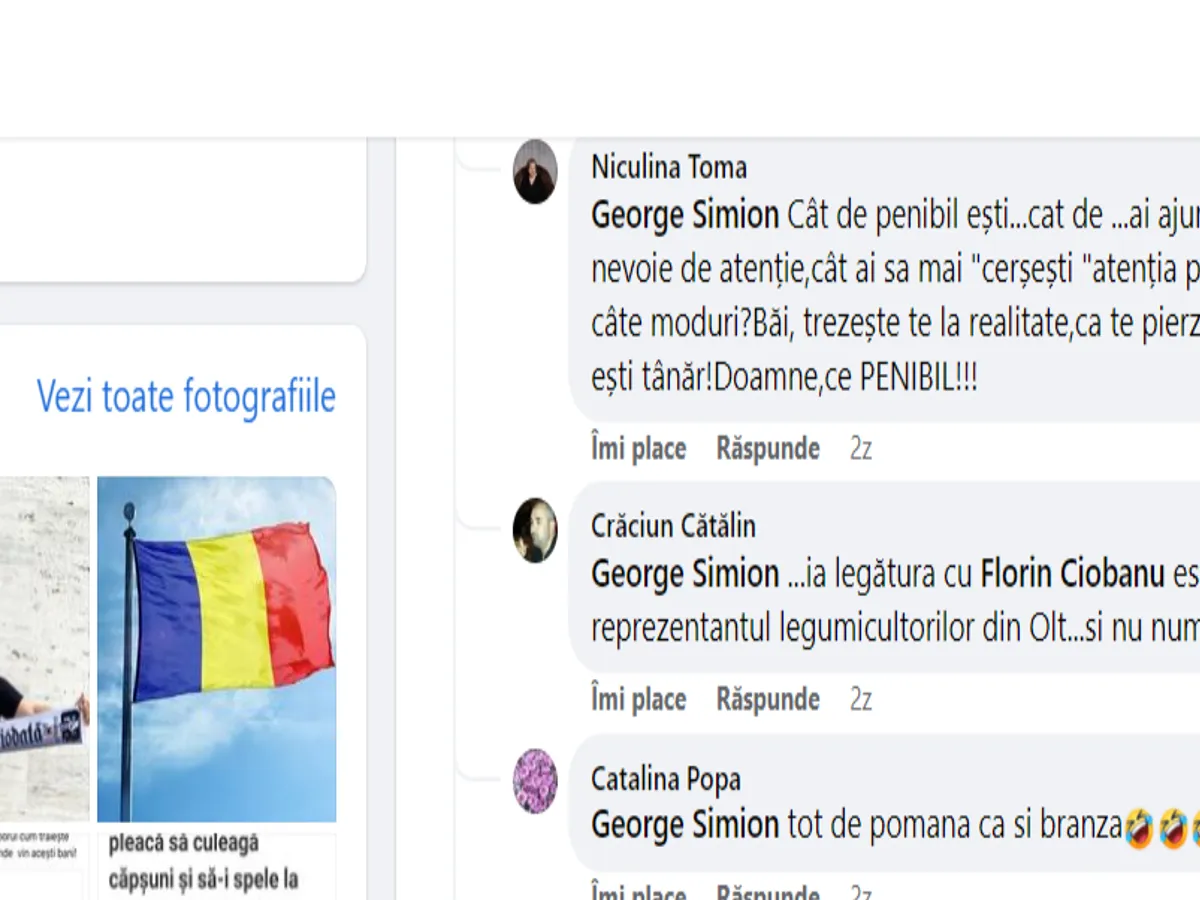Open the Romanian flag photo

217,648
